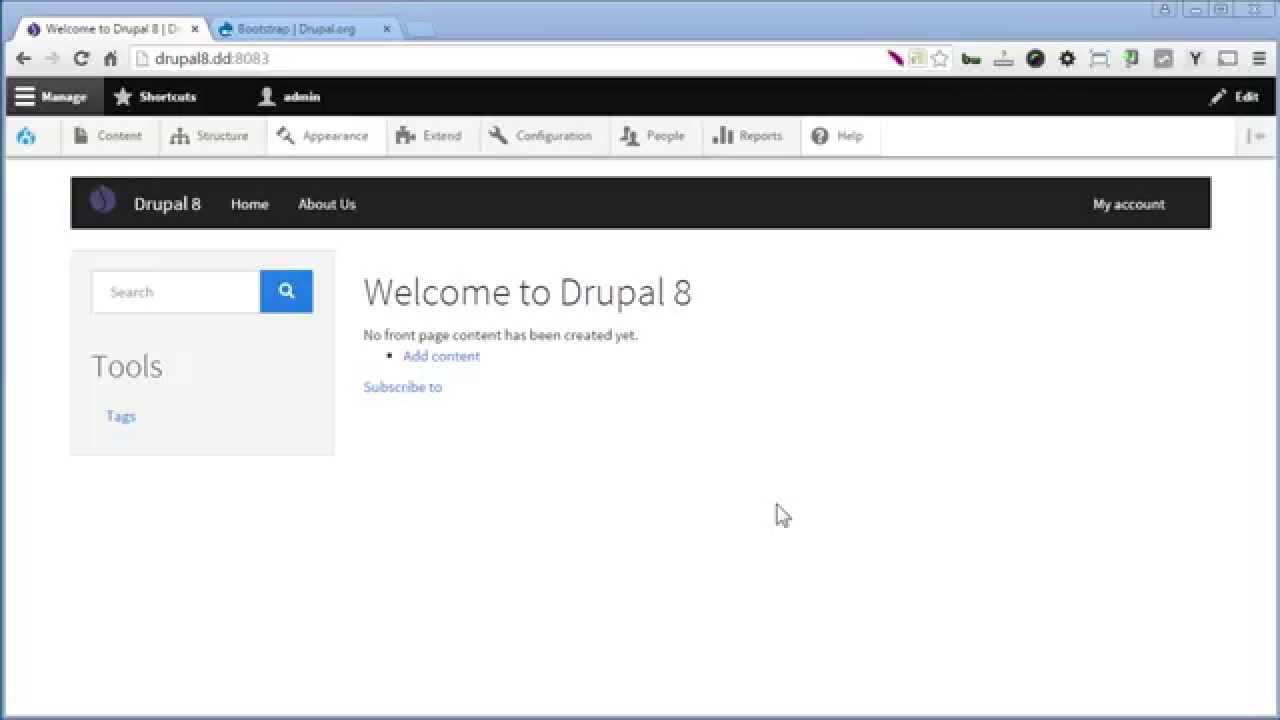Open the Extend admin menu
The image size is (1280, 720).
[429, 136]
